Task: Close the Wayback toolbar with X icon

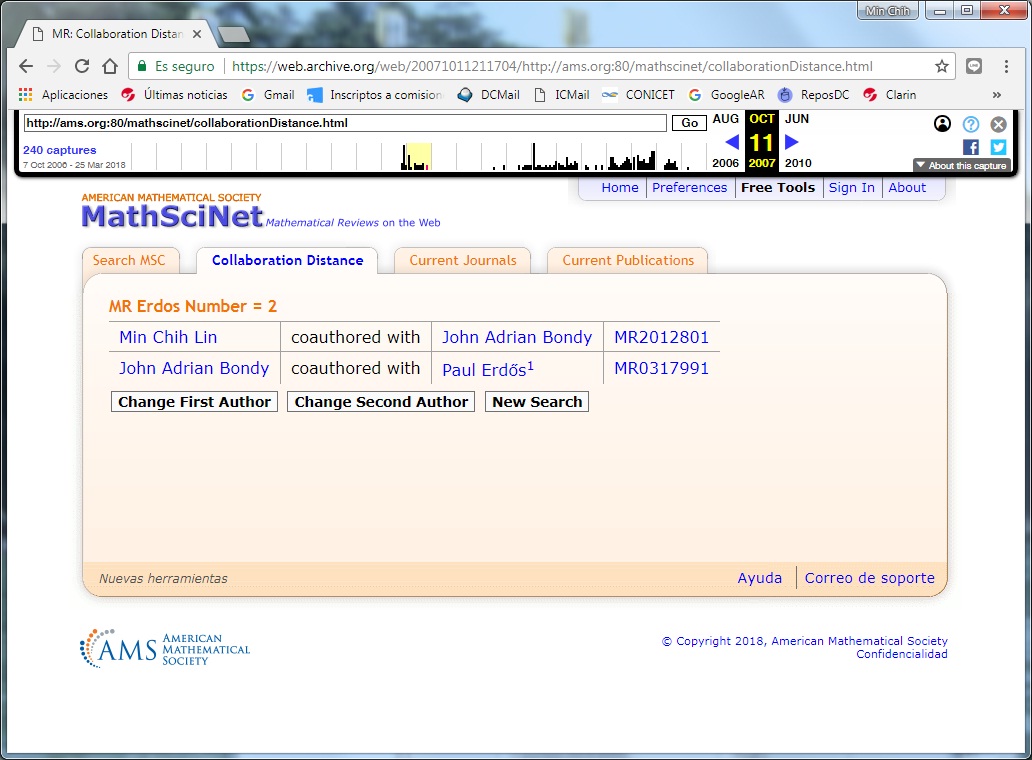Action: (x=998, y=124)
